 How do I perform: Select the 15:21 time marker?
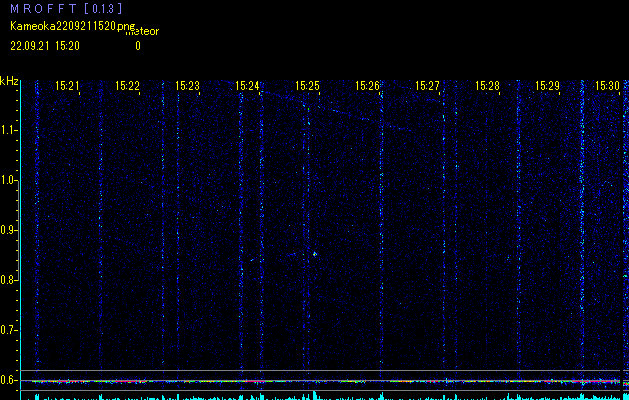coord(67,85)
